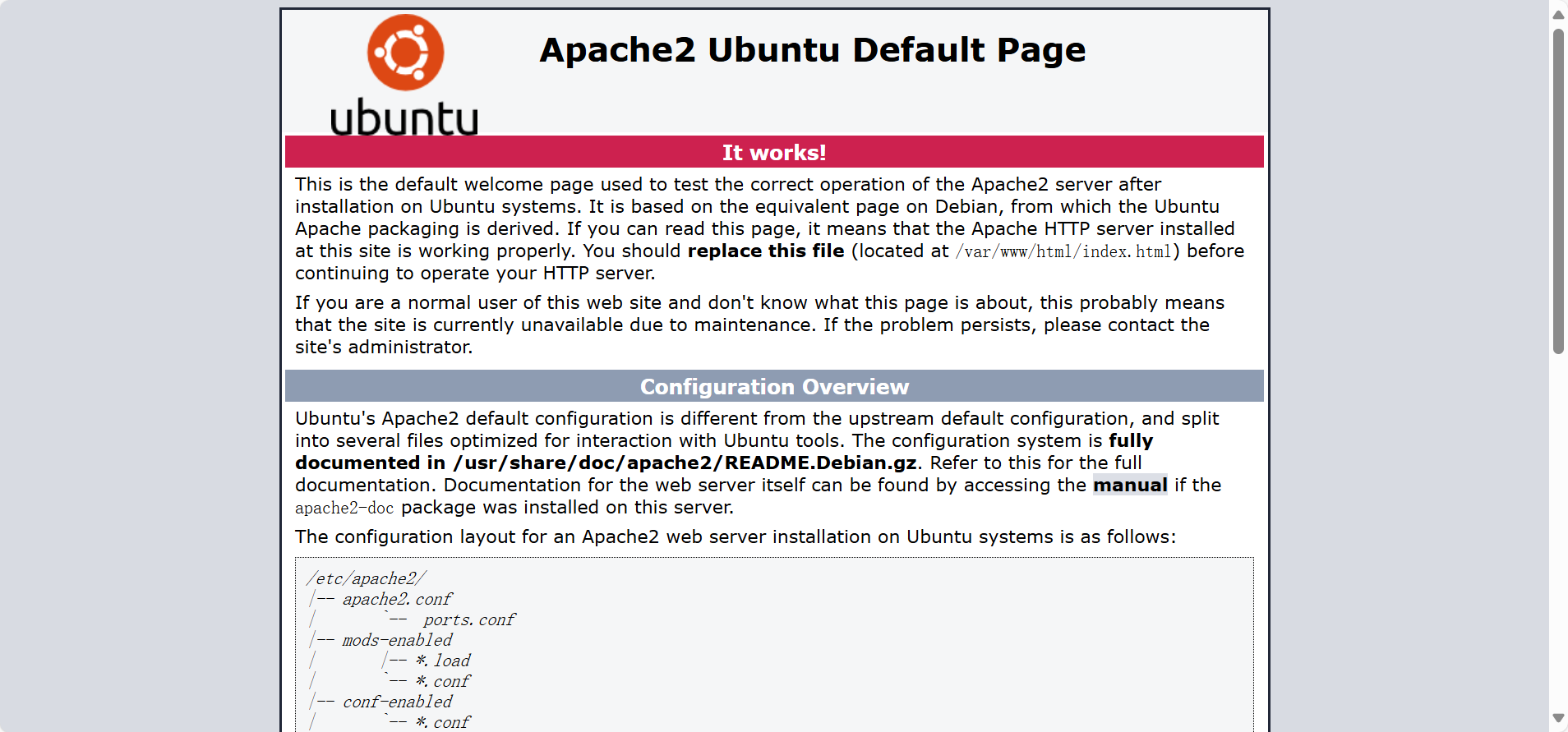Image resolution: width=1568 pixels, height=732 pixels.
Task: Click the apache2.conf tree entry
Action: [397, 599]
